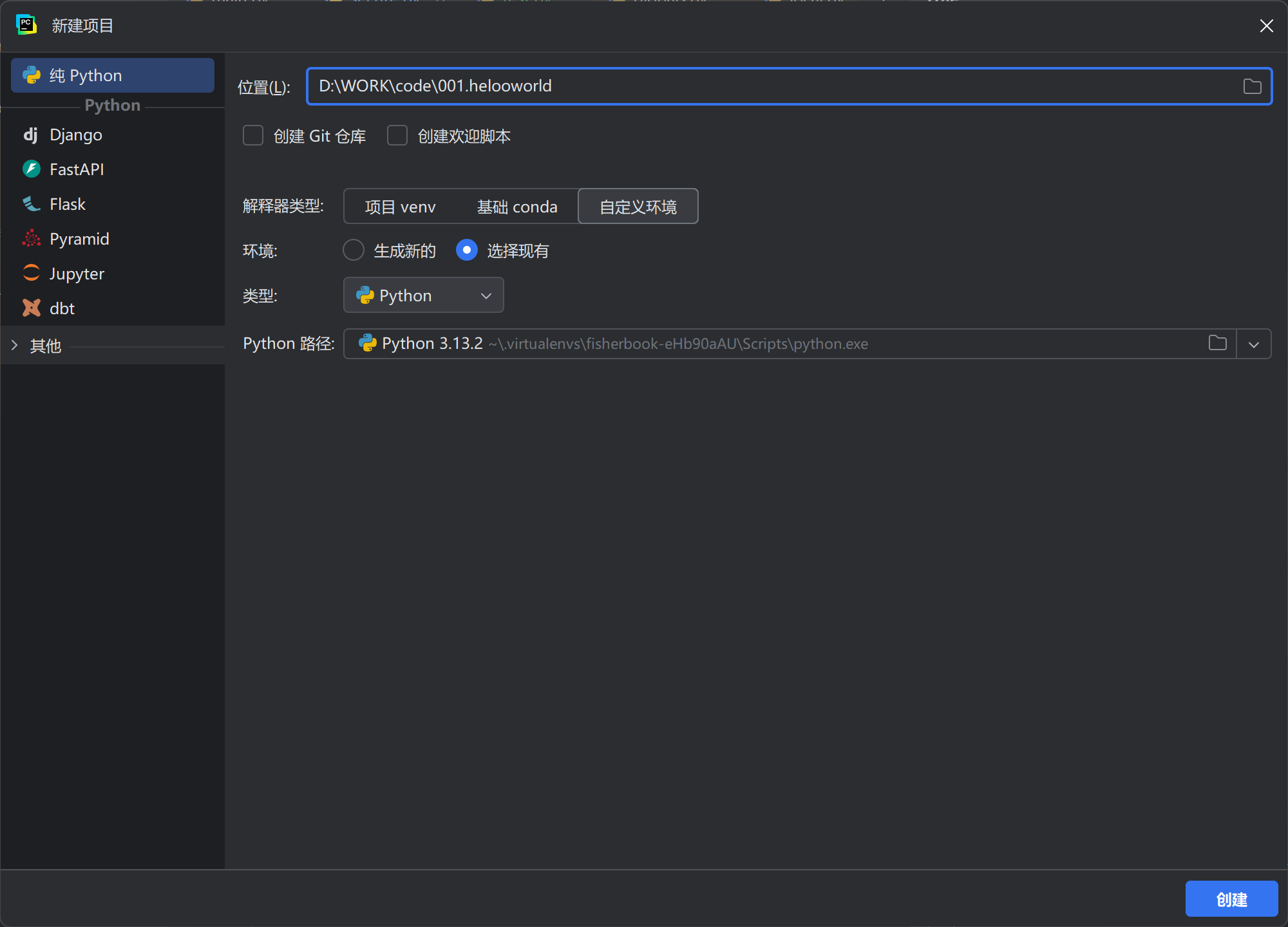Select the 生成新的 radio button

pos(354,250)
